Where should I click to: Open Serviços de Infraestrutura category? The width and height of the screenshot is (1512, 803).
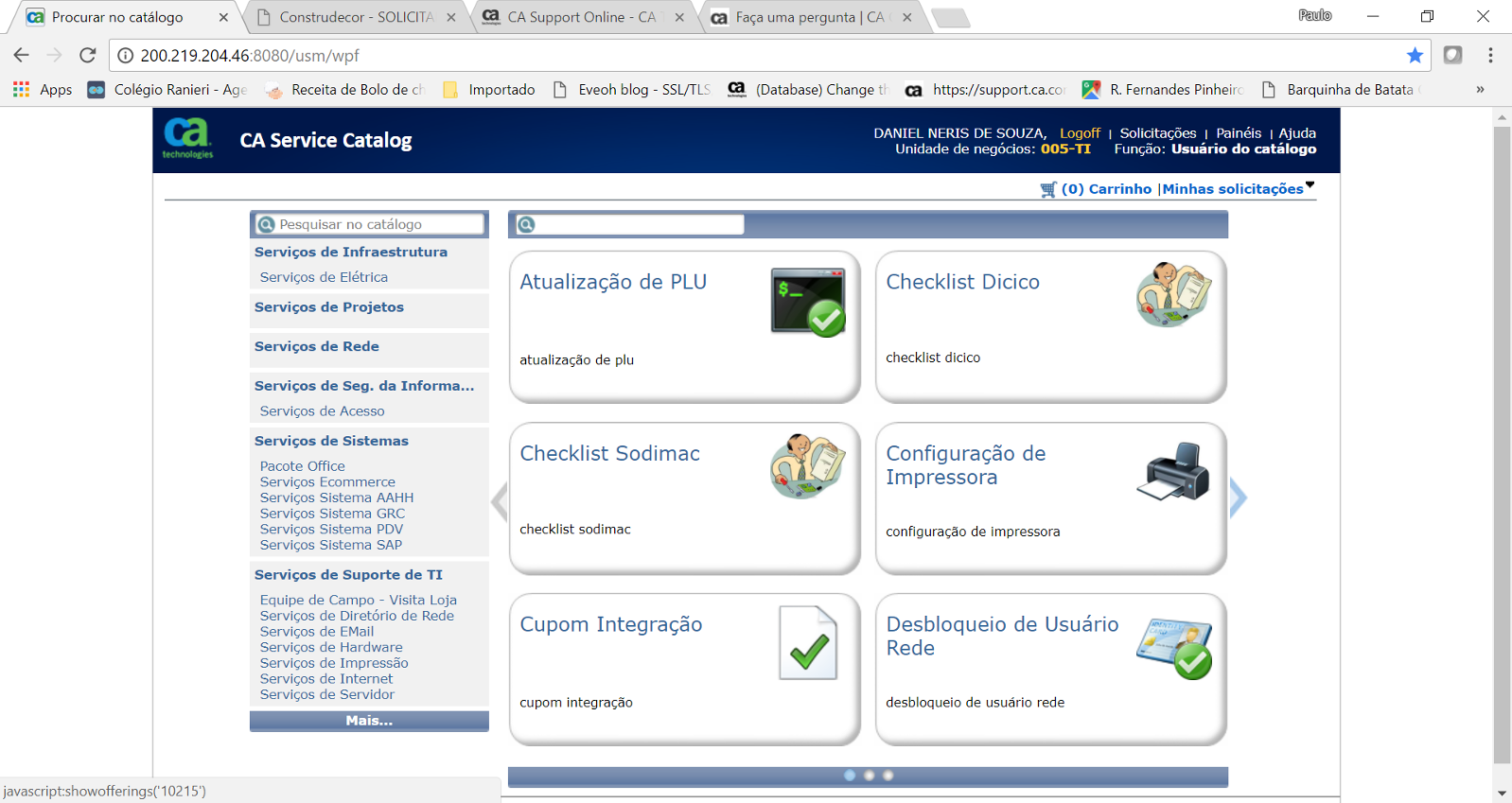pos(351,253)
